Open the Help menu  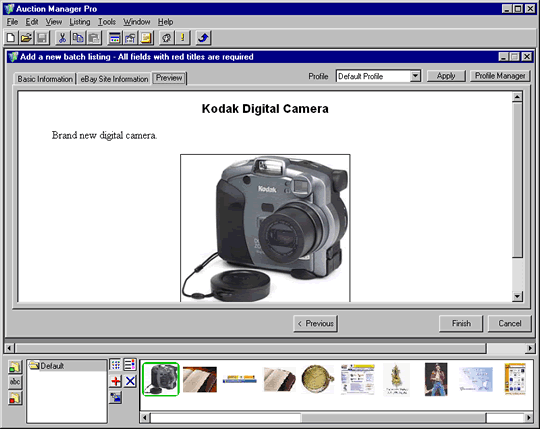click(x=165, y=22)
